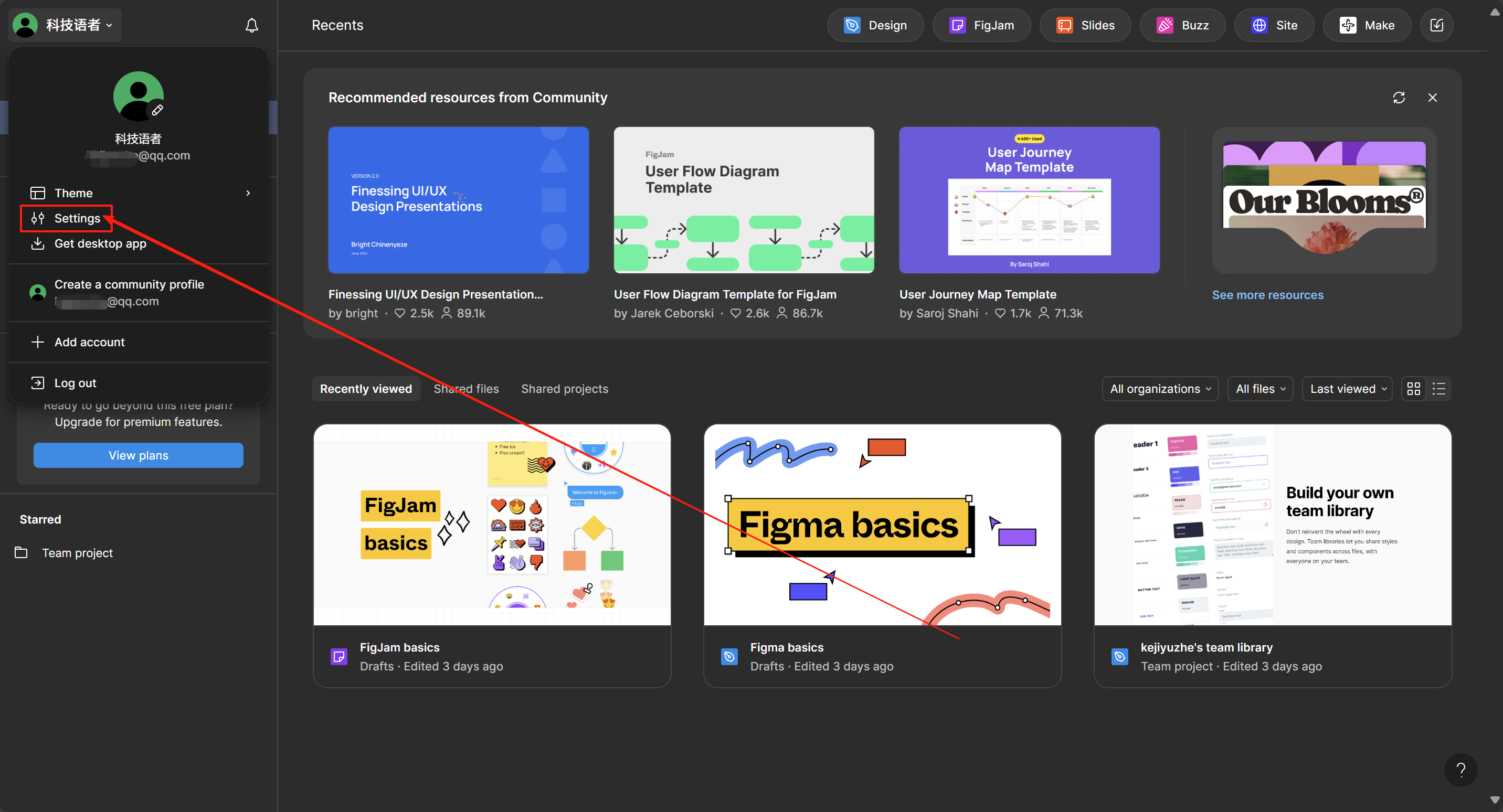The width and height of the screenshot is (1503, 812).
Task: Switch to grid view layout
Action: tap(1413, 389)
